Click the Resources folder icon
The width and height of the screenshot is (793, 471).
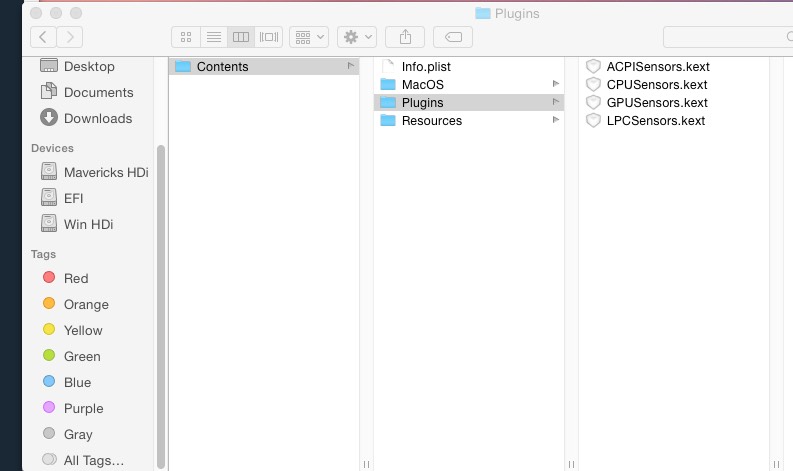[x=388, y=120]
